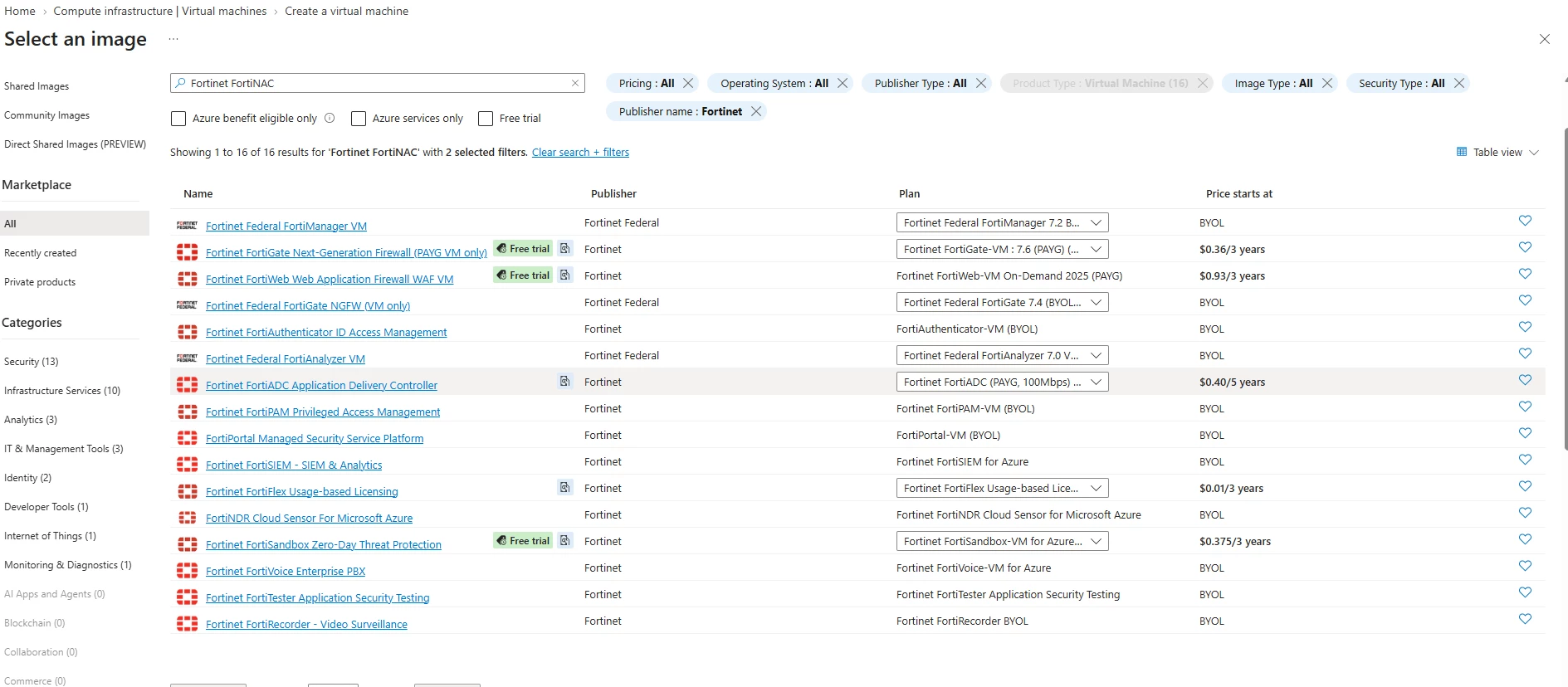This screenshot has height=687, width=1568.
Task: Click heart icon for FortiWeb Web Application Firewall
Action: (x=1525, y=274)
